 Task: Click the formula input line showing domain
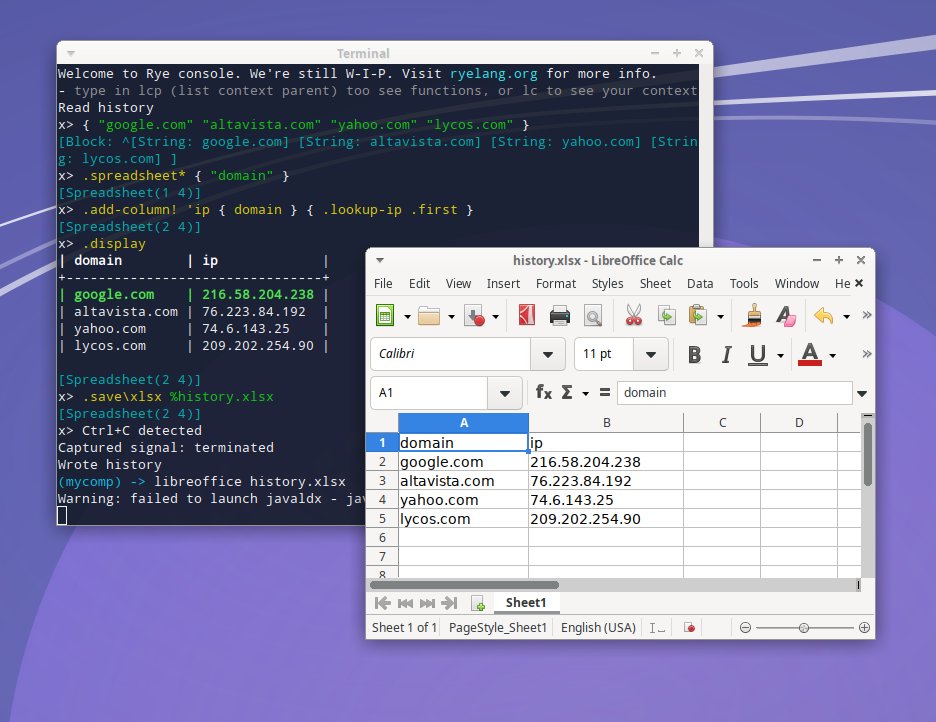coord(734,393)
